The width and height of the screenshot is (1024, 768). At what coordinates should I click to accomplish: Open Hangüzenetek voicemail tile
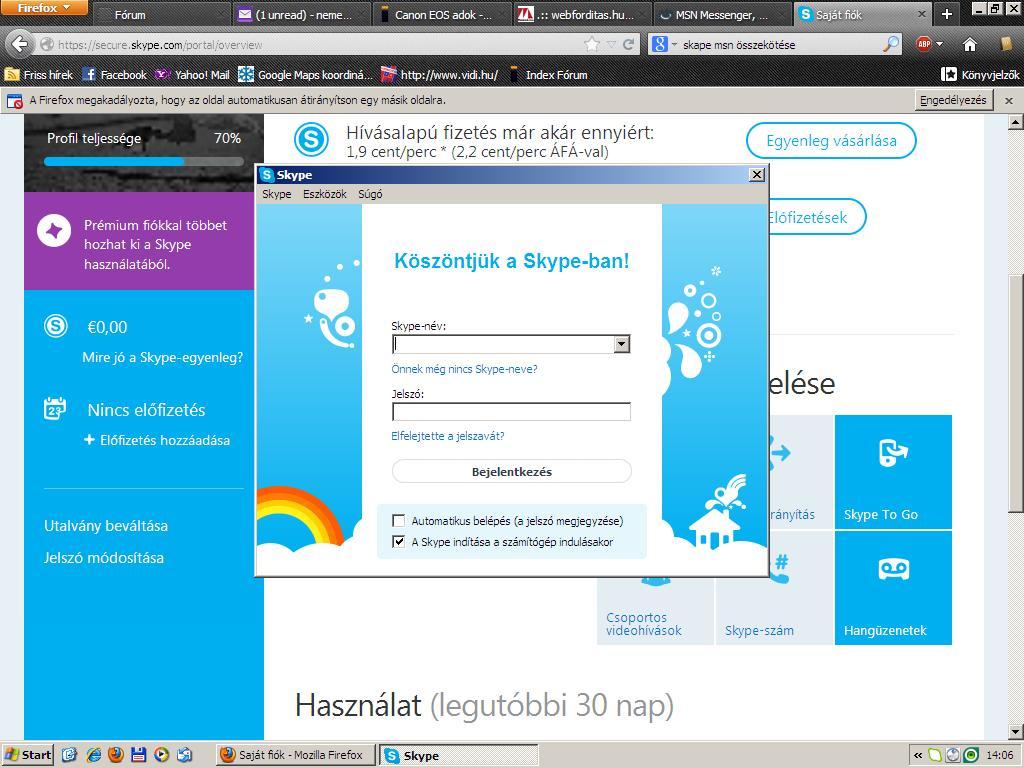[x=893, y=588]
